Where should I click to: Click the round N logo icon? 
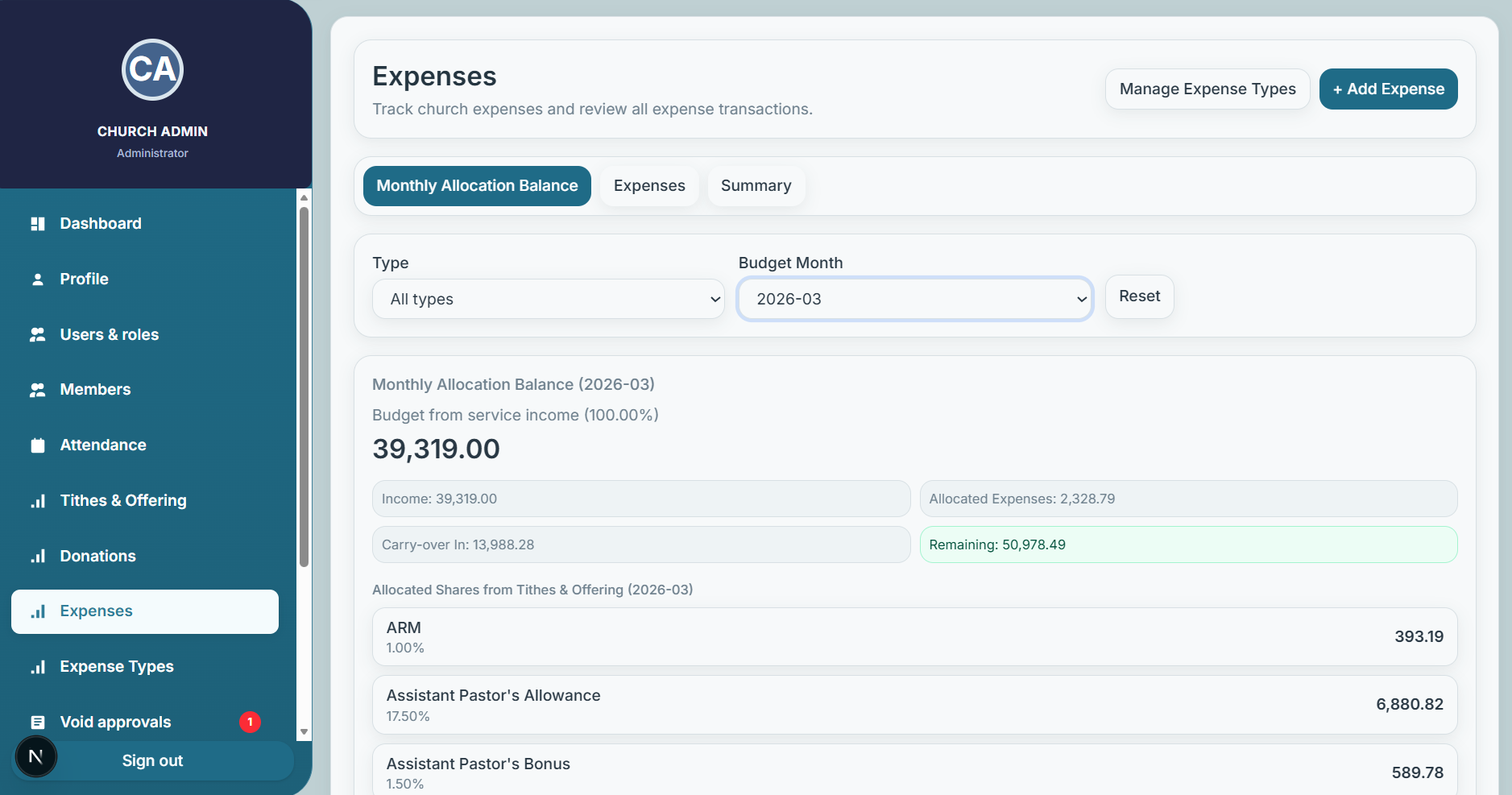coord(35,756)
